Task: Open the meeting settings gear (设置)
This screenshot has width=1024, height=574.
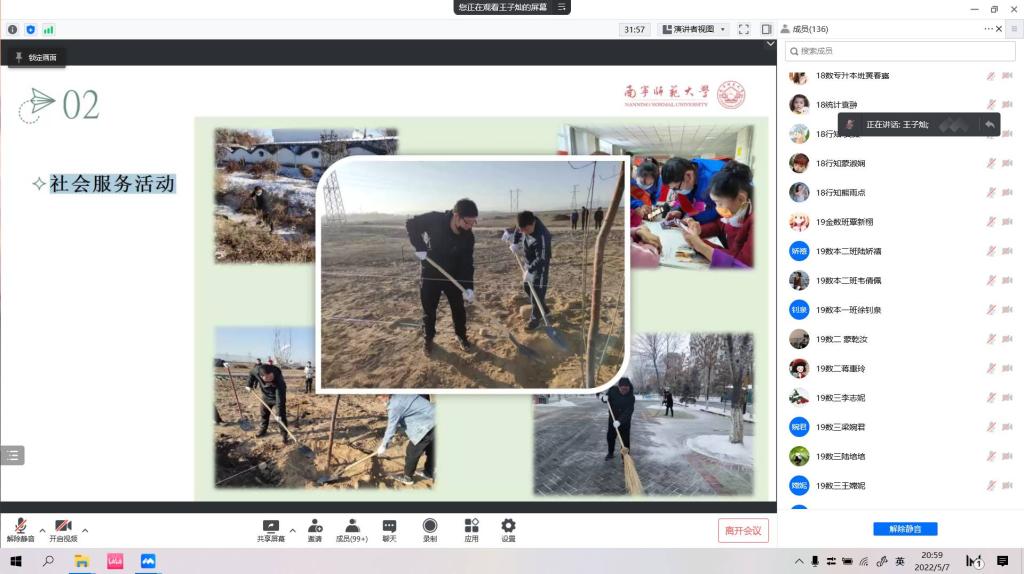Action: (508, 527)
